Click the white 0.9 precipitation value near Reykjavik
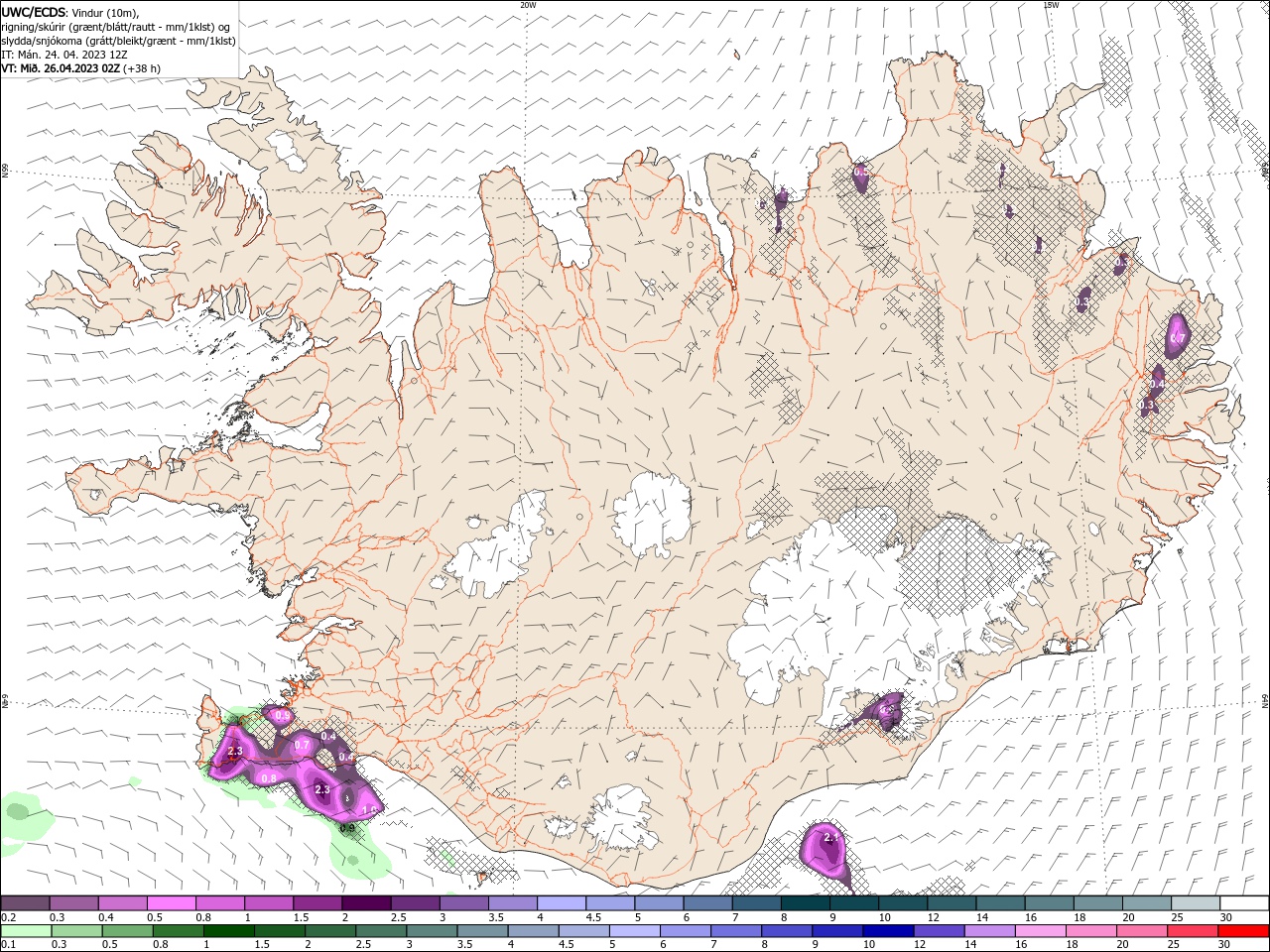The width and height of the screenshot is (1270, 952). (x=283, y=716)
